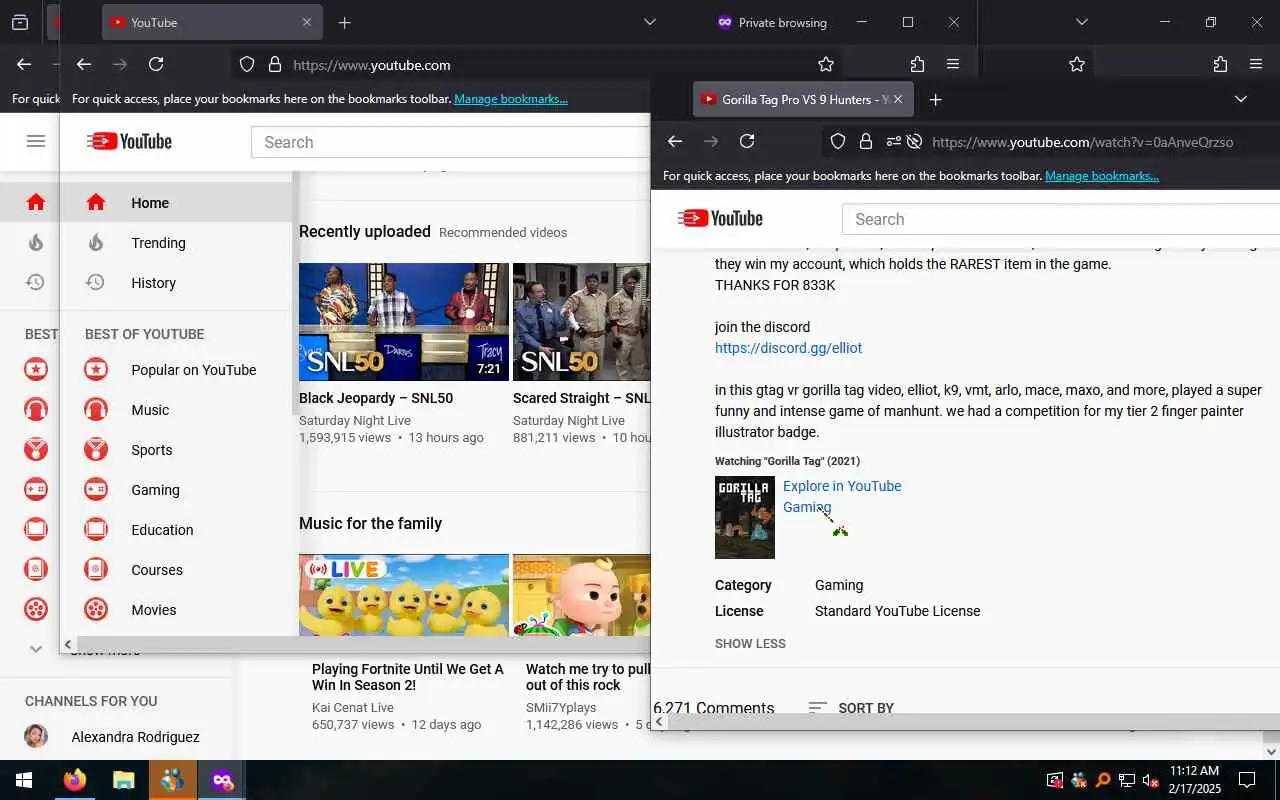Click the volume icon in system tray
The image size is (1280, 800).
pyautogui.click(x=1150, y=780)
